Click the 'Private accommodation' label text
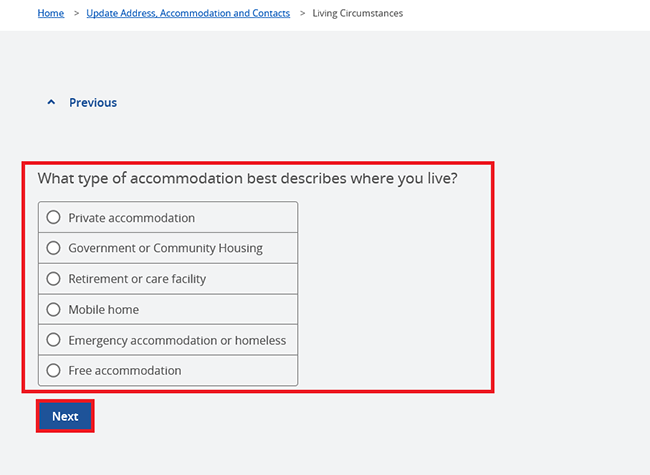The image size is (650, 475). (x=131, y=218)
